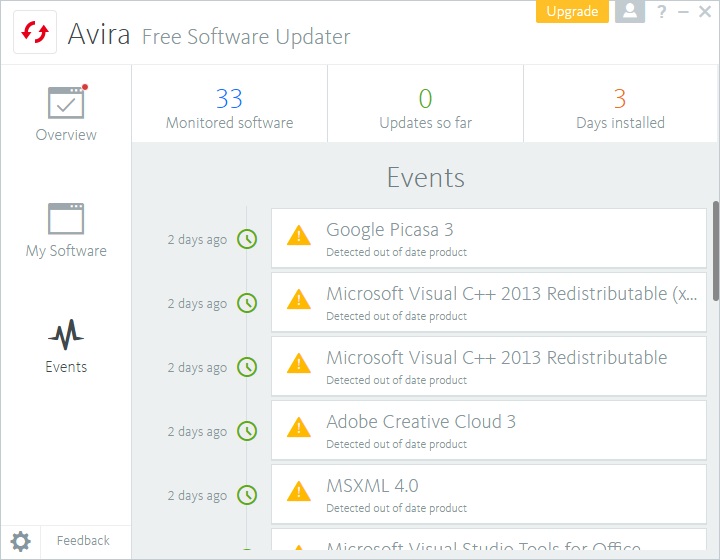The width and height of the screenshot is (720, 560).
Task: Click the Events heading text
Action: (x=426, y=178)
